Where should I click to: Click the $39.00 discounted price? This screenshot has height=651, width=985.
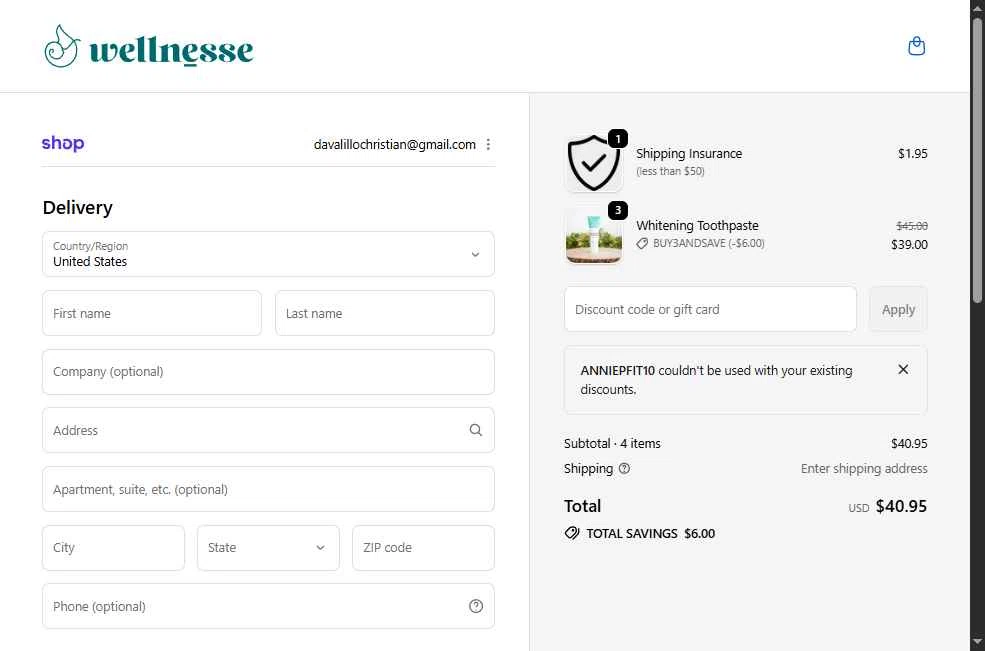(909, 244)
